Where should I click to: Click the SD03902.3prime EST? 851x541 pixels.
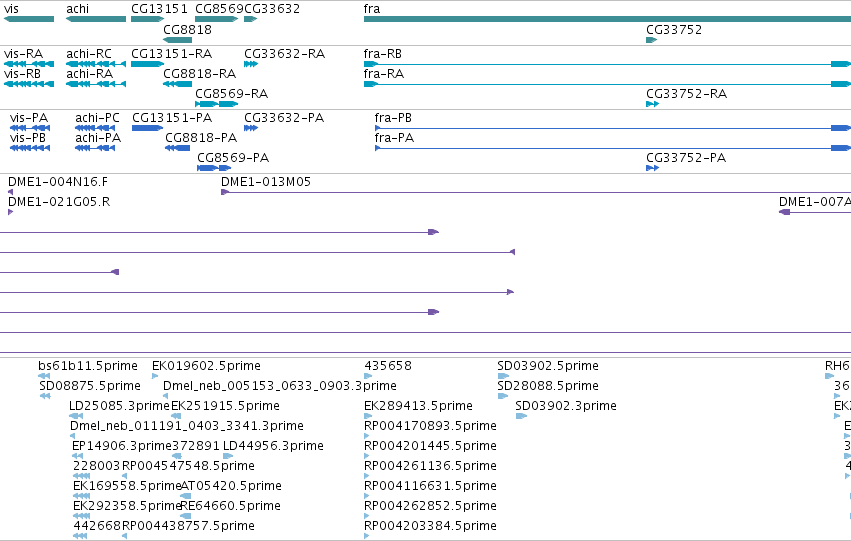(521, 416)
